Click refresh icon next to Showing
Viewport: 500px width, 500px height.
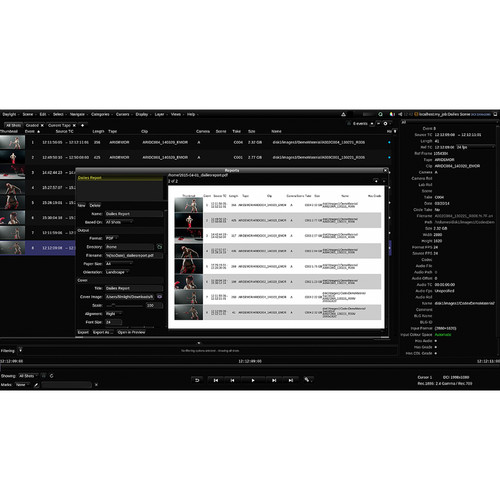51,376
